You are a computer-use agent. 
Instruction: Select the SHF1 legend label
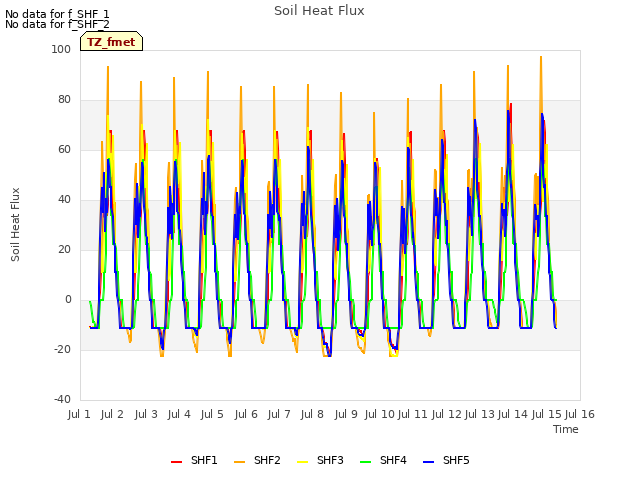204,460
